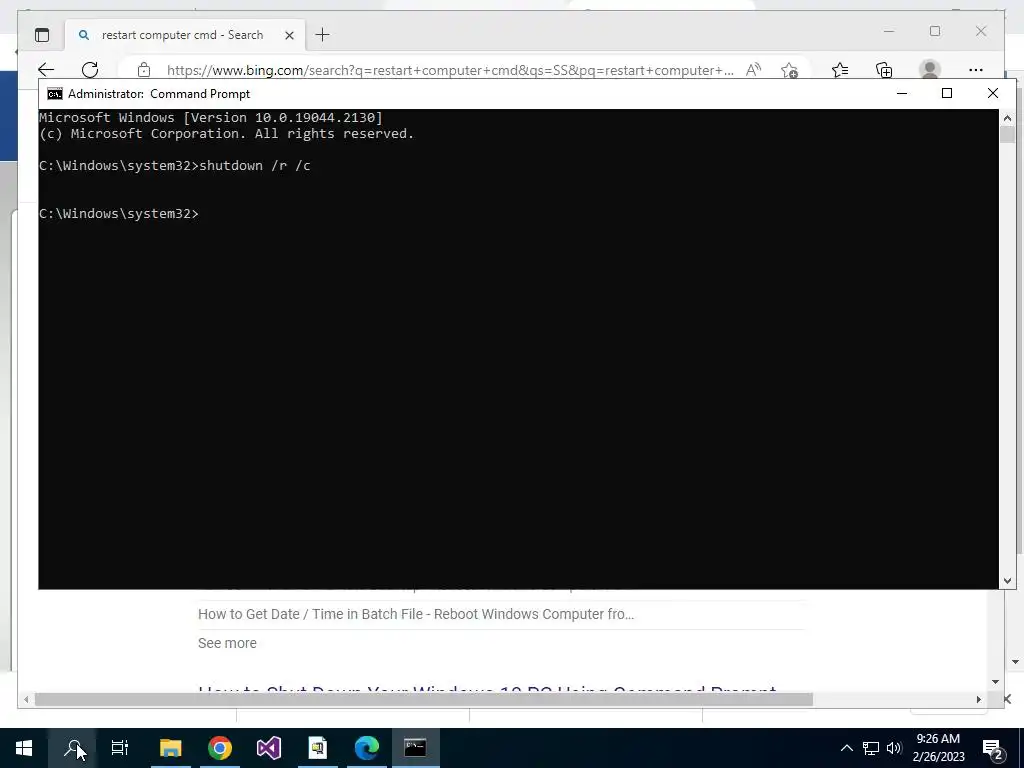
Task: Click Command Prompt scrollbar down arrow
Action: click(x=1007, y=581)
